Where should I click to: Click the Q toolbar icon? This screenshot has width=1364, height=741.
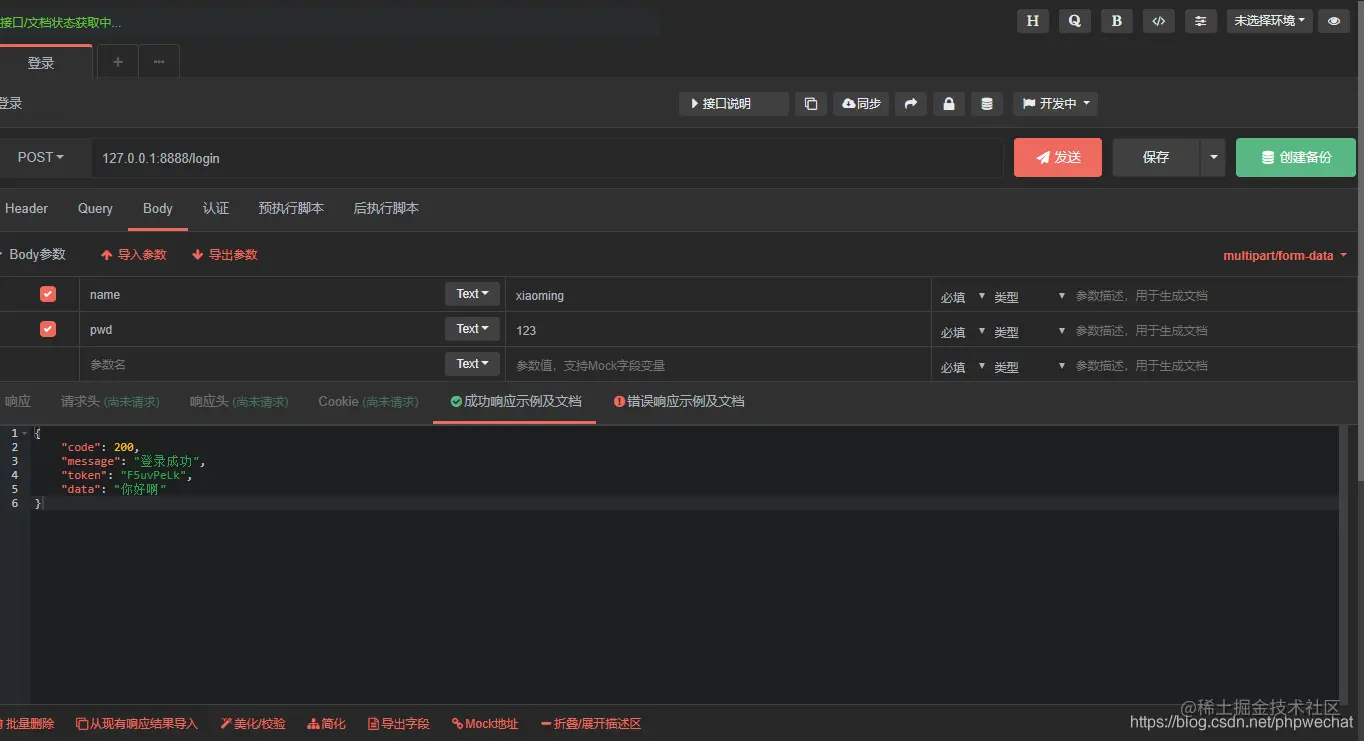(x=1075, y=21)
